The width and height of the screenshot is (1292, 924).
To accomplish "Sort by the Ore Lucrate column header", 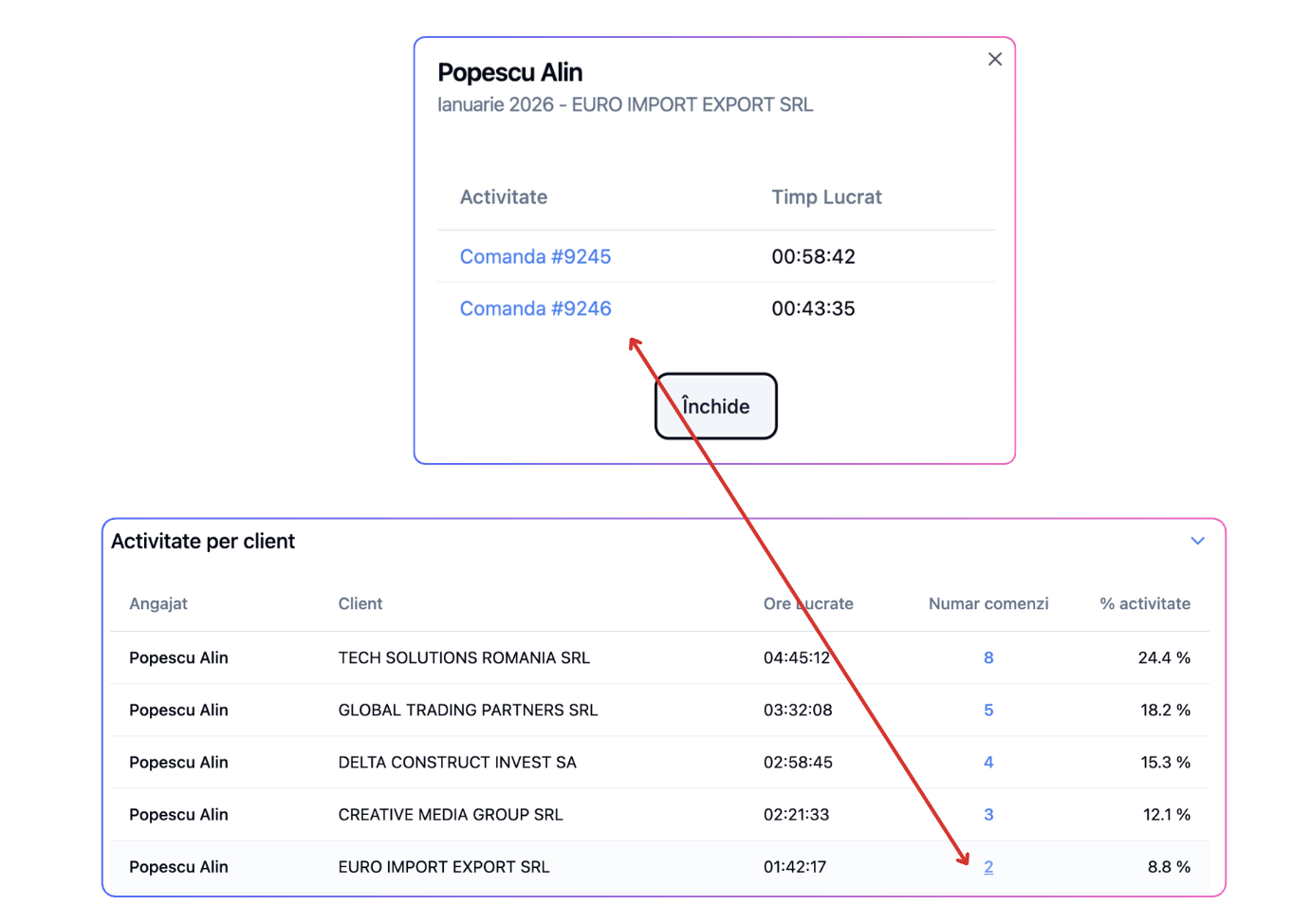I will coord(808,603).
